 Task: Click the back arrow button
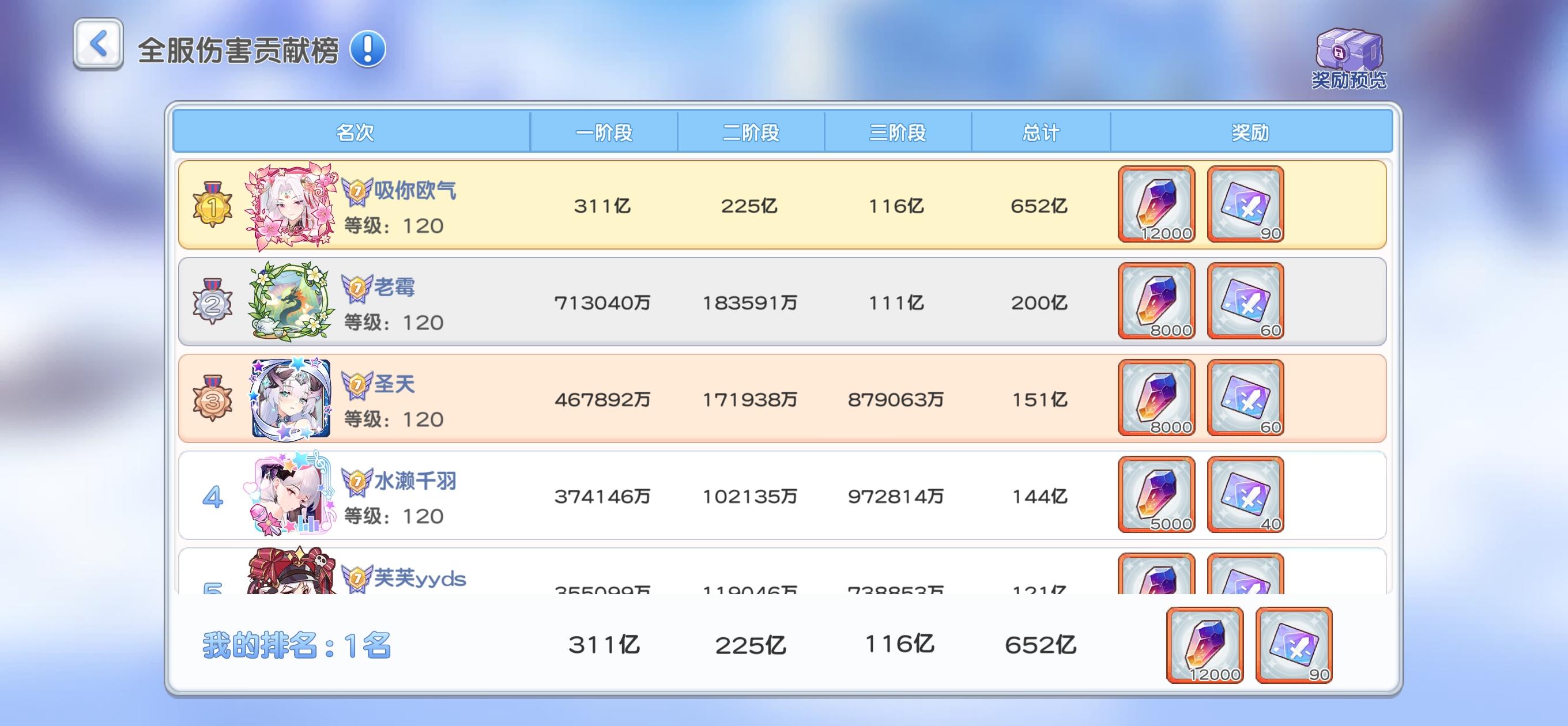point(98,44)
